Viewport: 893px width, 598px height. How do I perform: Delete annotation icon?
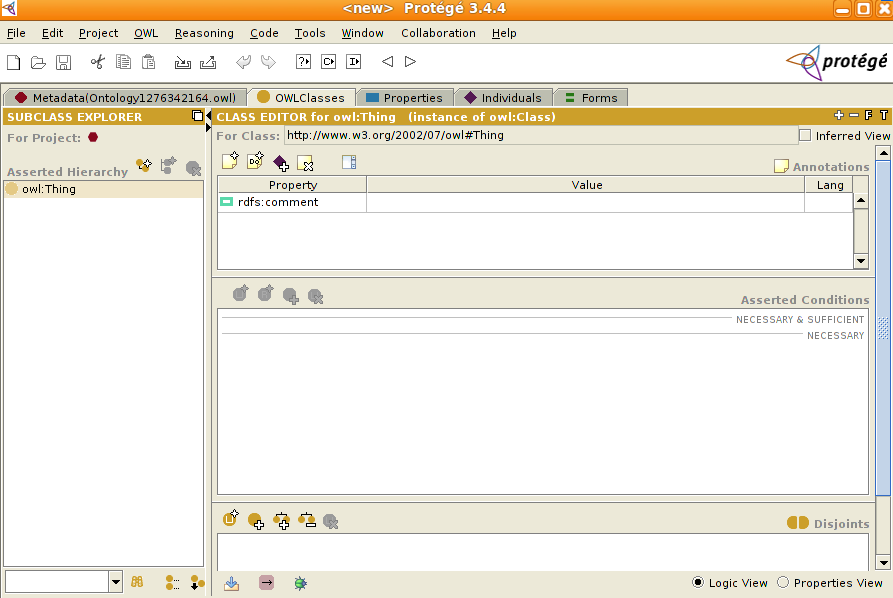coord(306,163)
